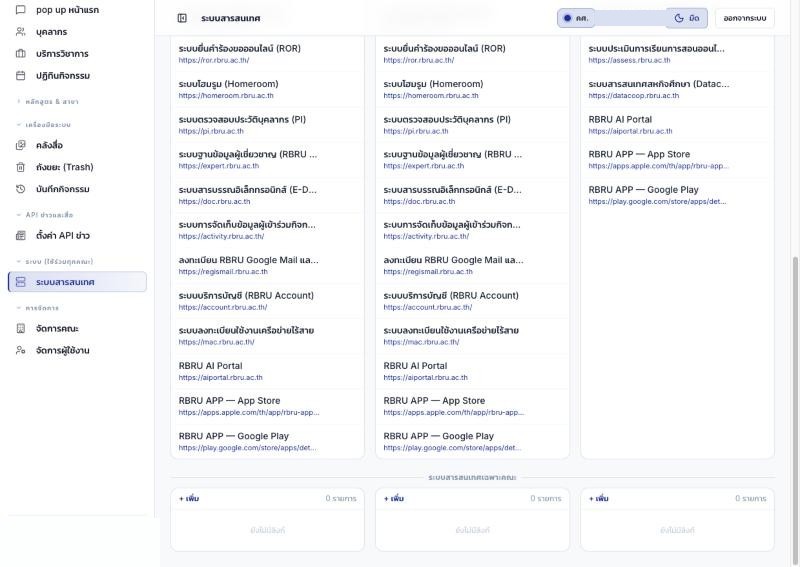Click the history icon for บันทึกกิจกรรม
Image resolution: width=800 pixels, height=567 pixels.
[x=20, y=189]
